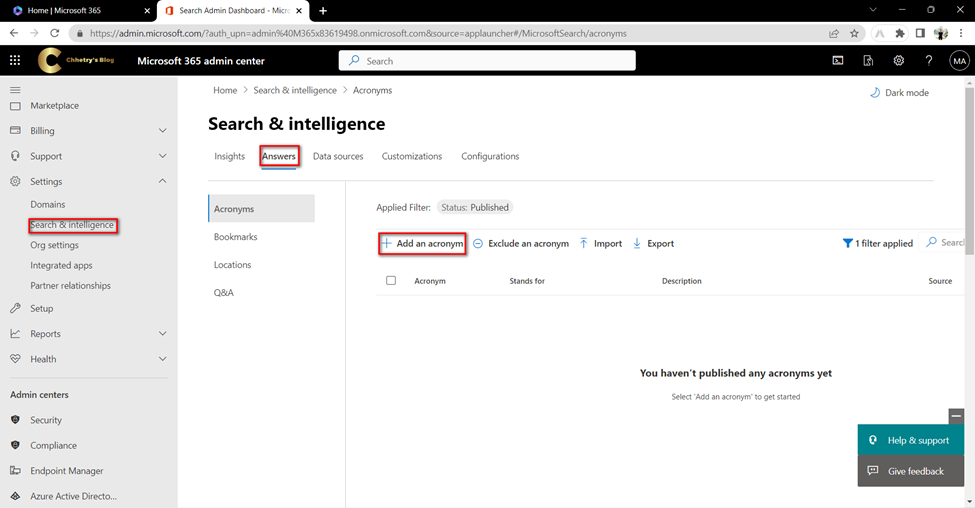The height and width of the screenshot is (508, 975).
Task: Open Search & intelligence breadcrumb link
Action: click(295, 90)
